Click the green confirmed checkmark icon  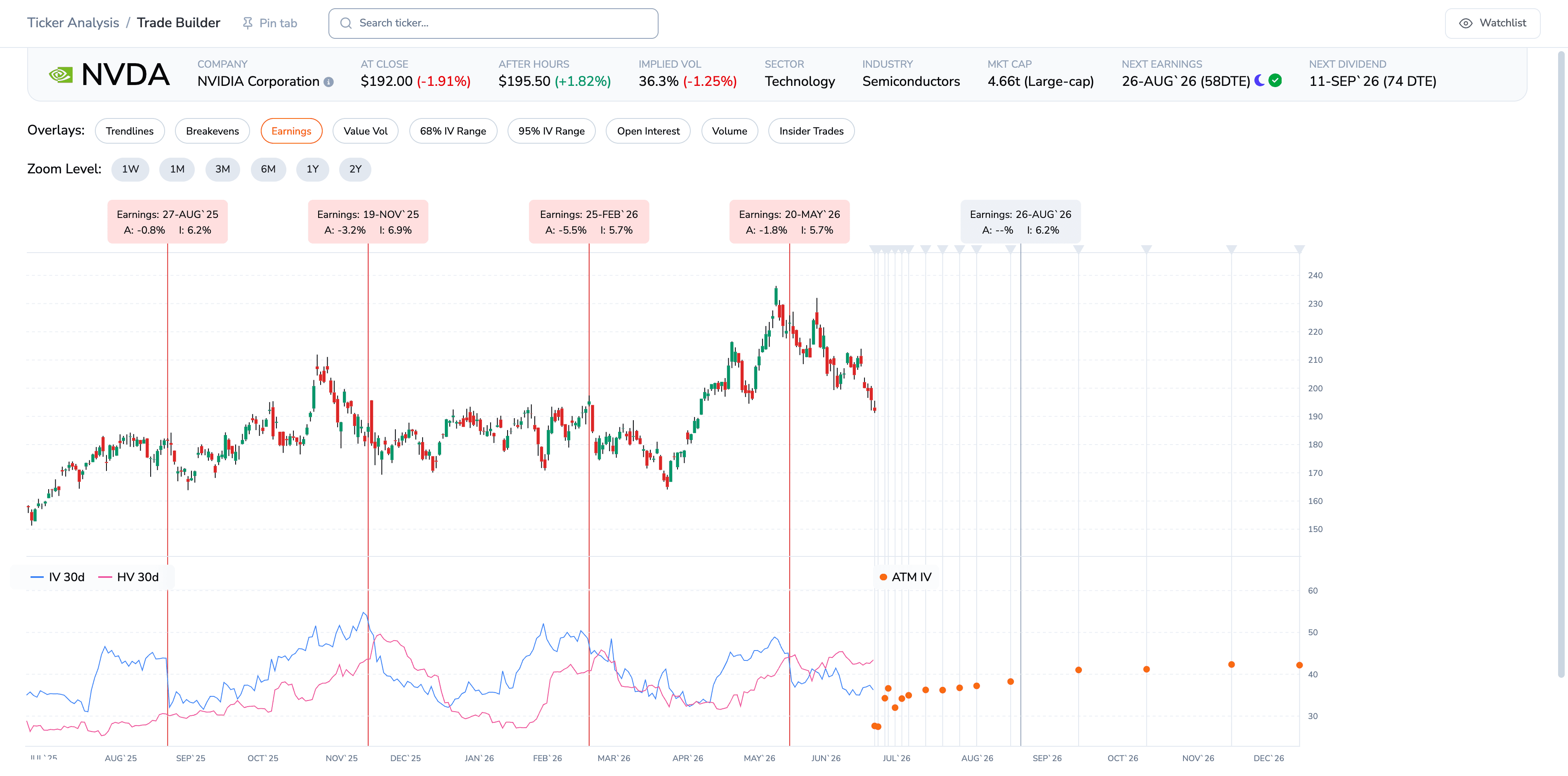tap(1275, 80)
